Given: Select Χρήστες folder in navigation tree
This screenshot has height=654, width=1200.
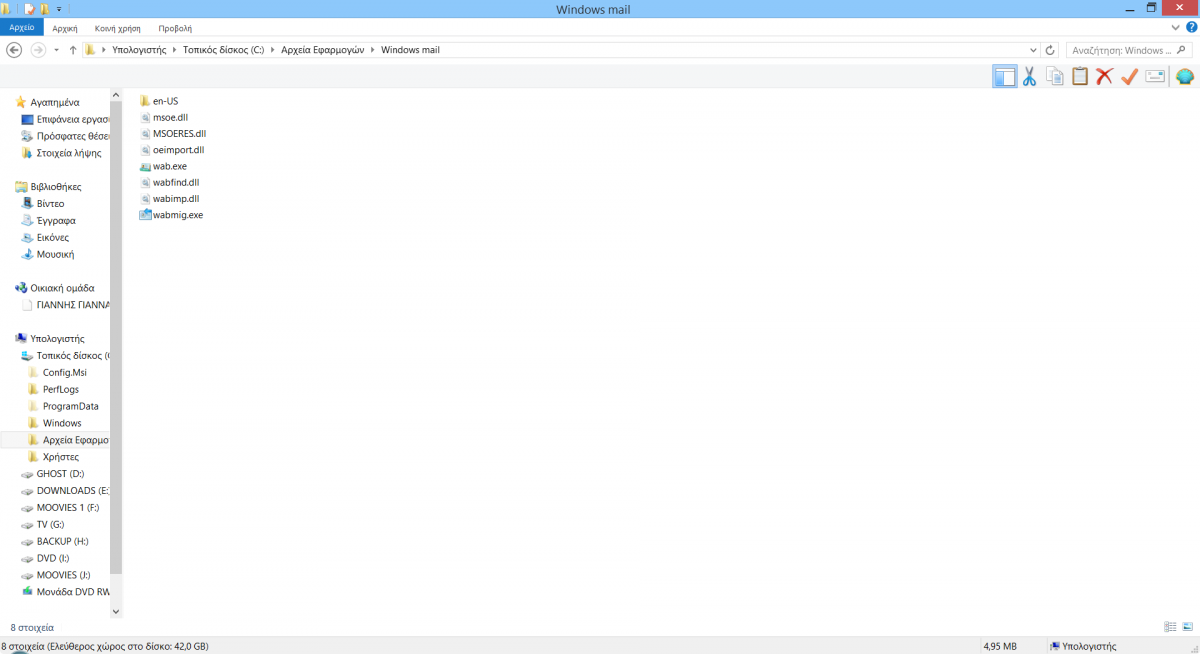Looking at the screenshot, I should pos(54,457).
